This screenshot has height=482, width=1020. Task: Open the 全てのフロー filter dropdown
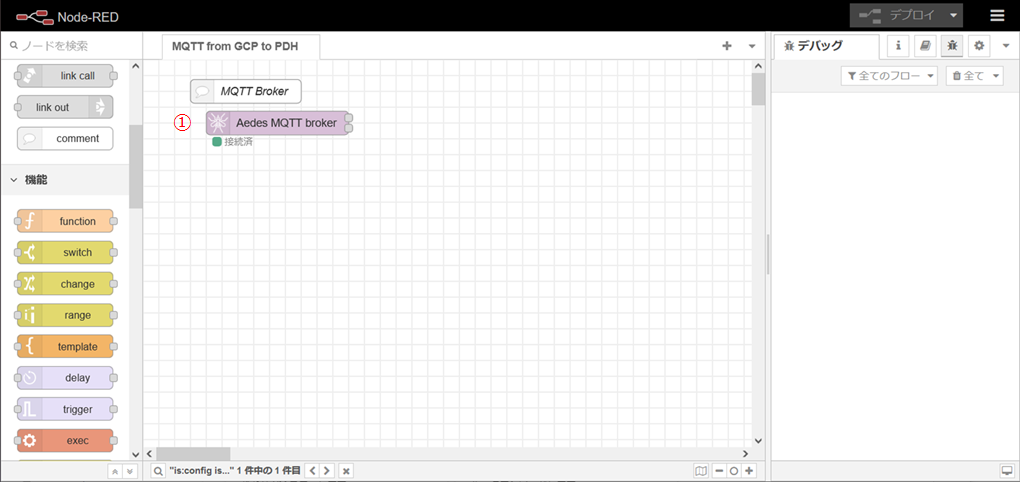890,76
